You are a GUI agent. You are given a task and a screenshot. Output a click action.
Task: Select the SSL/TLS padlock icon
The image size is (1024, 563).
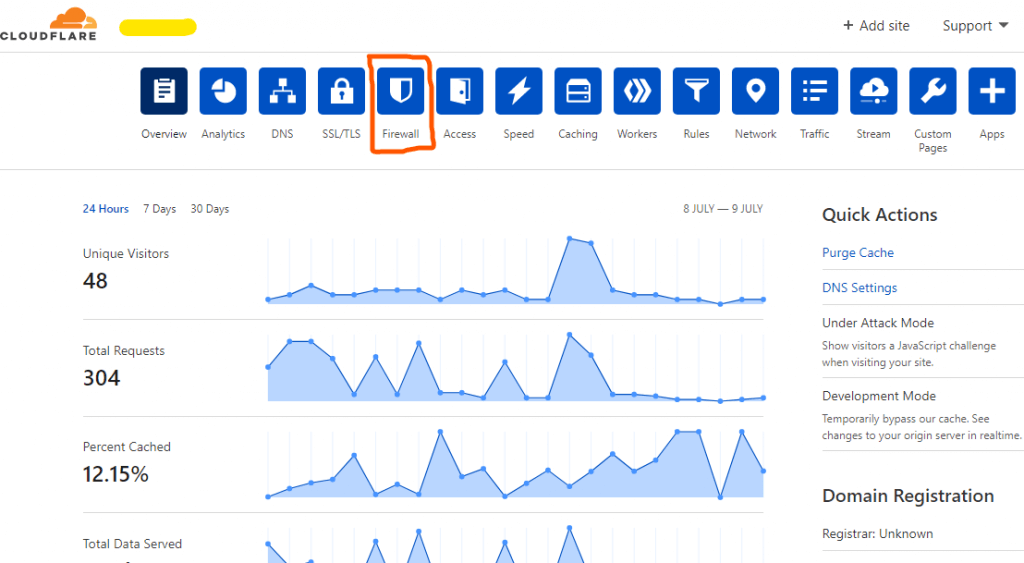[x=341, y=92]
